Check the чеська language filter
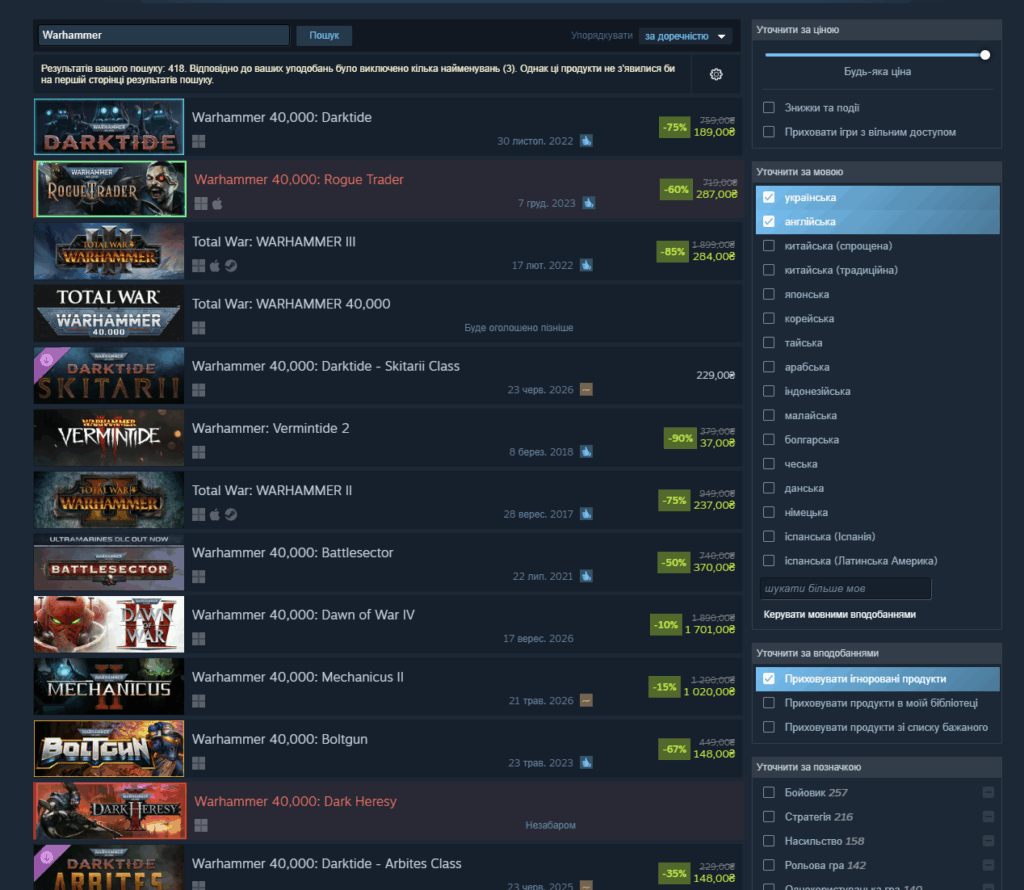This screenshot has width=1024, height=890. (769, 464)
